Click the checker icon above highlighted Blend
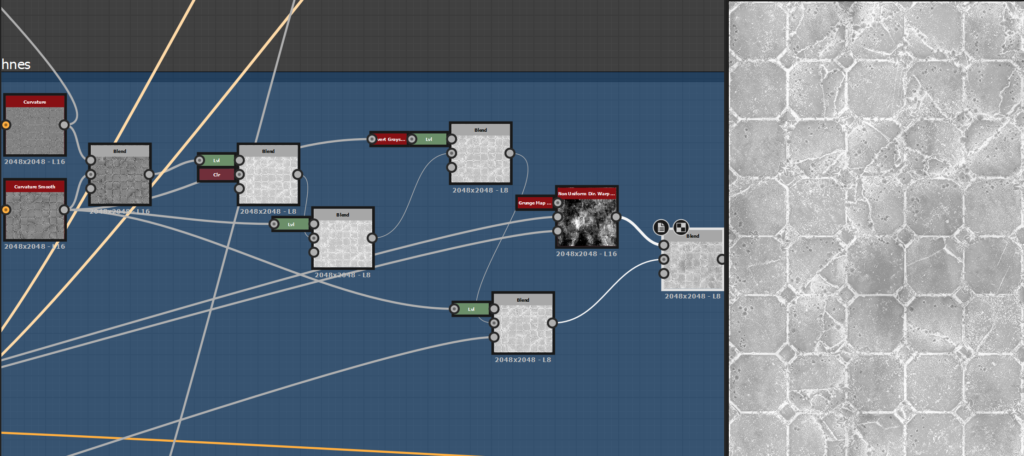Image resolution: width=1024 pixels, height=456 pixels. 681,227
